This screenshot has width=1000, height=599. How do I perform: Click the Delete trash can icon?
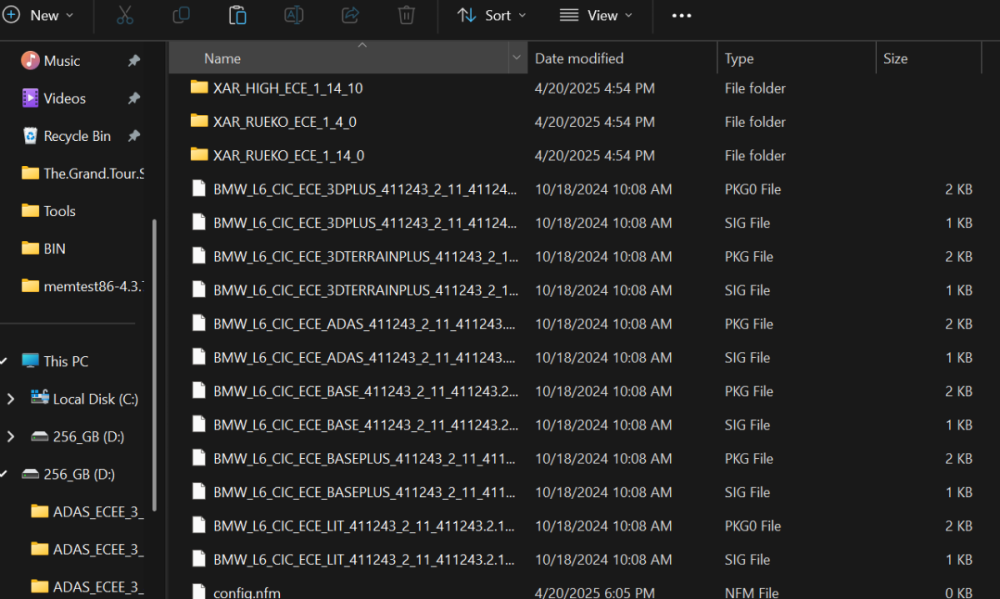406,15
